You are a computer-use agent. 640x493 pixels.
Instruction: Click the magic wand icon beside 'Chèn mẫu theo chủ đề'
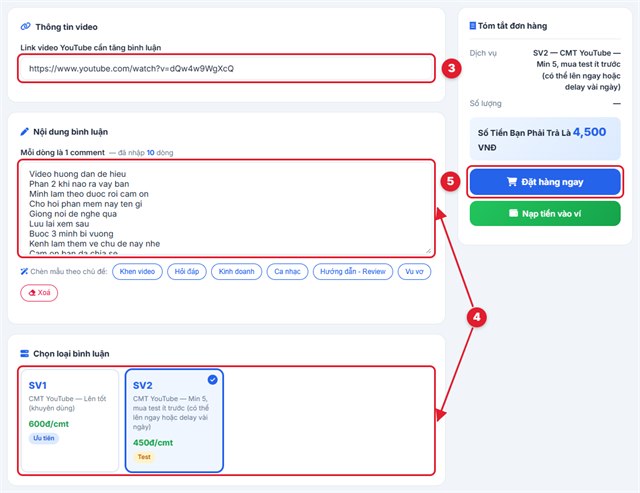(x=24, y=271)
